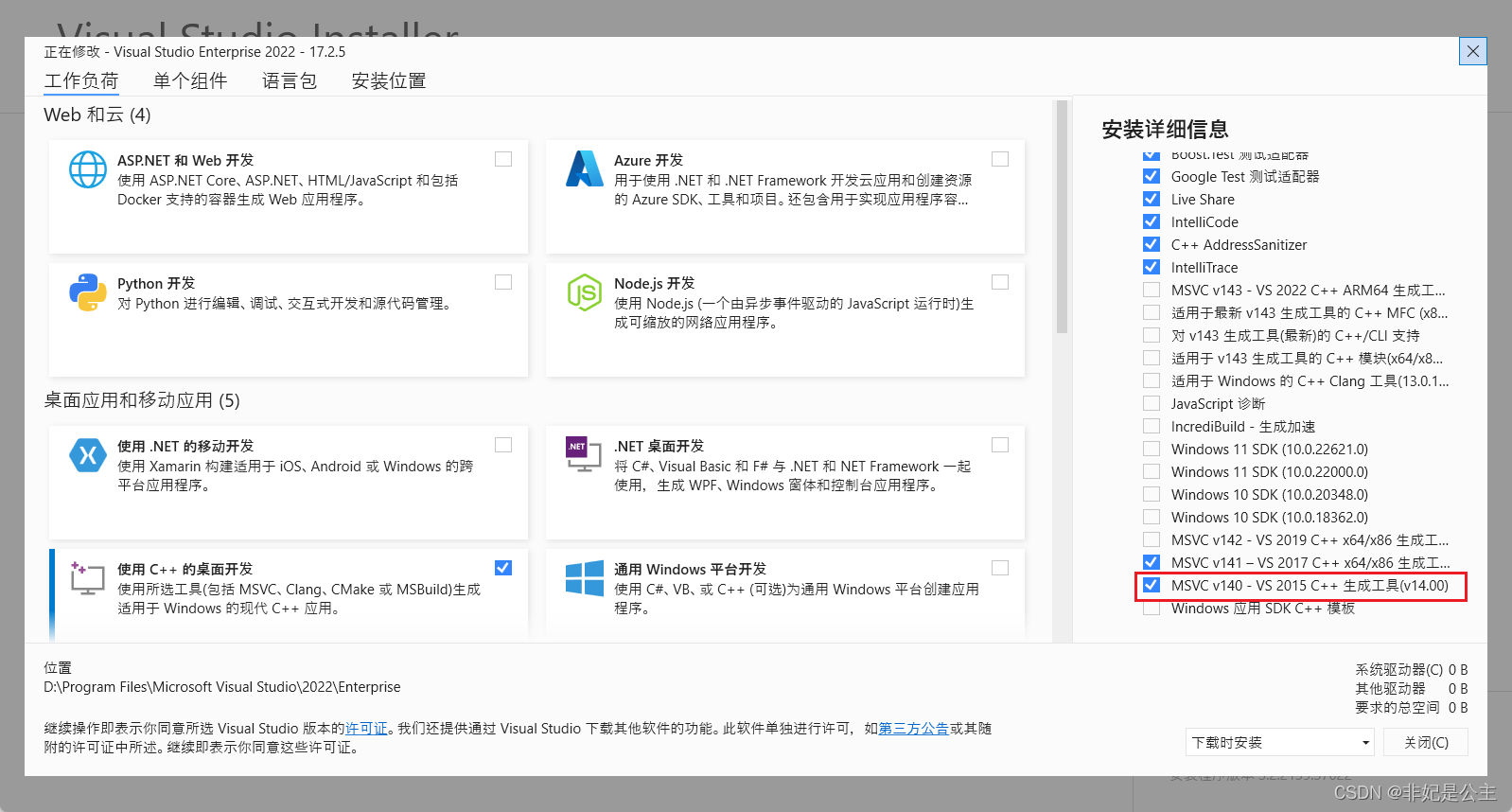Switch to the 安装位置 tab
The image size is (1512, 812).
389,80
